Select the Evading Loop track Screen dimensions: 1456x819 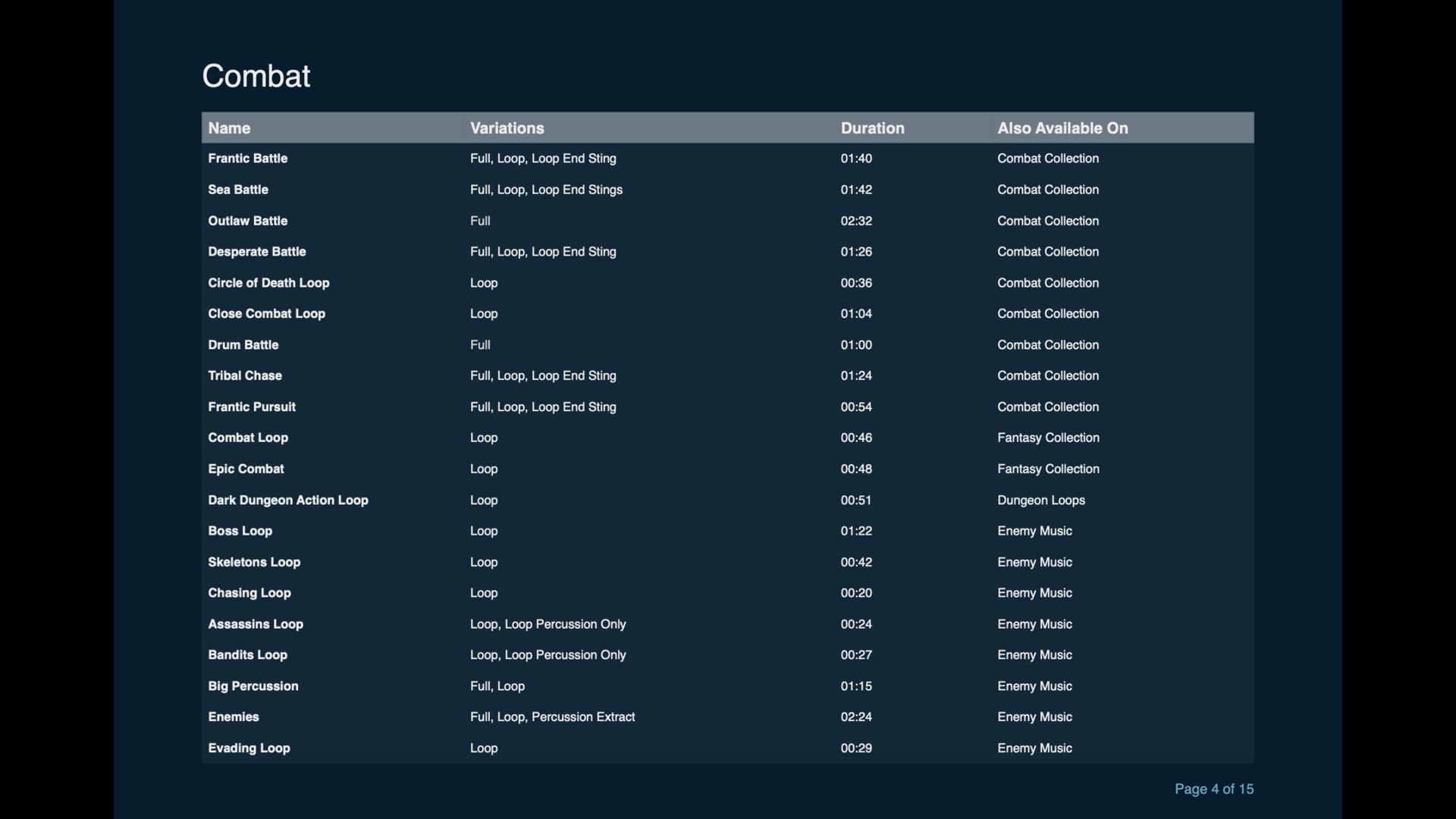[x=249, y=748]
